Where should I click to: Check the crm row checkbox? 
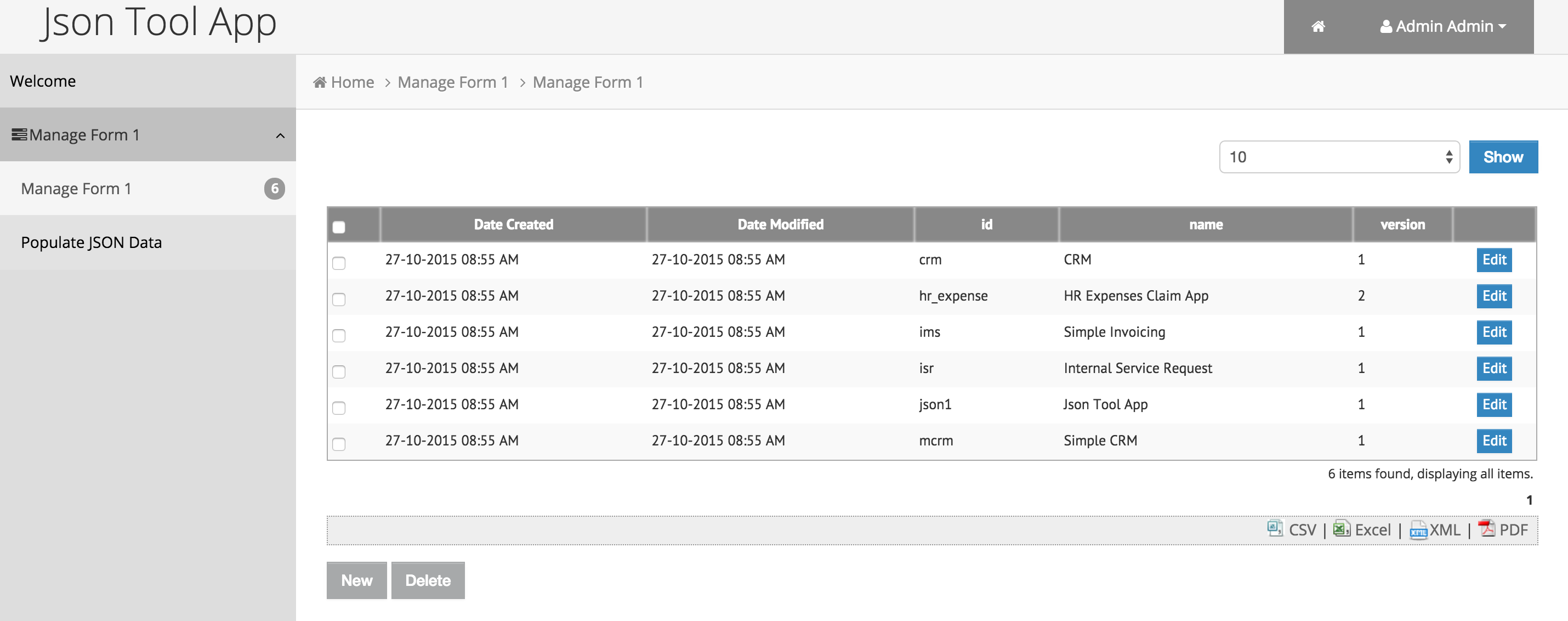tap(339, 263)
